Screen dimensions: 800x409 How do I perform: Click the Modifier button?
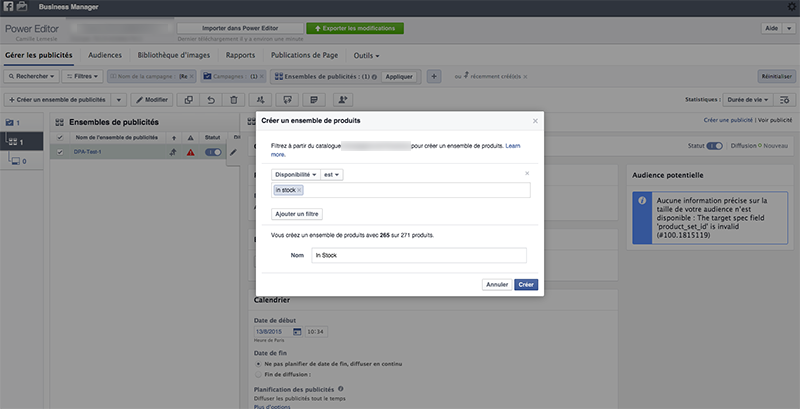pos(152,100)
